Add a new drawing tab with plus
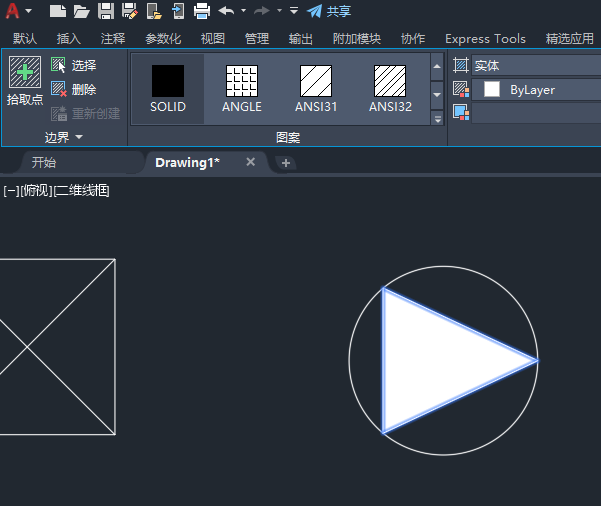The image size is (601, 506). (286, 162)
